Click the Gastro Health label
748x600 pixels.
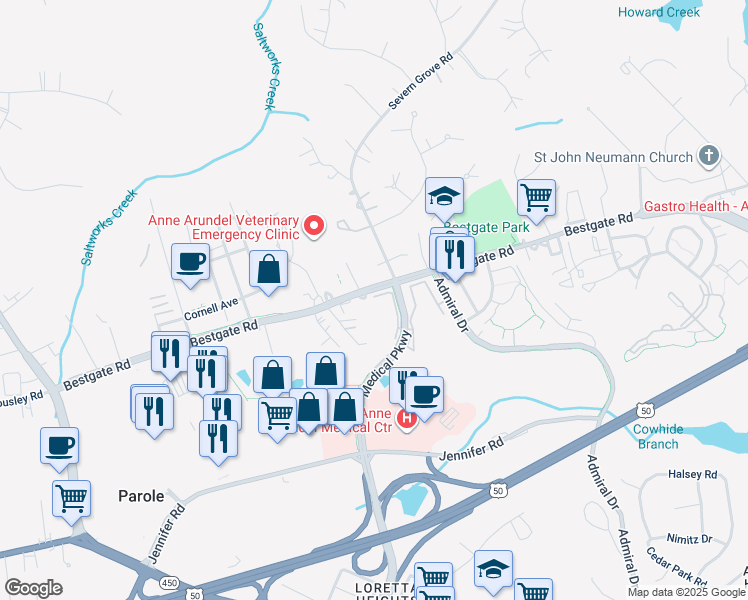(696, 206)
